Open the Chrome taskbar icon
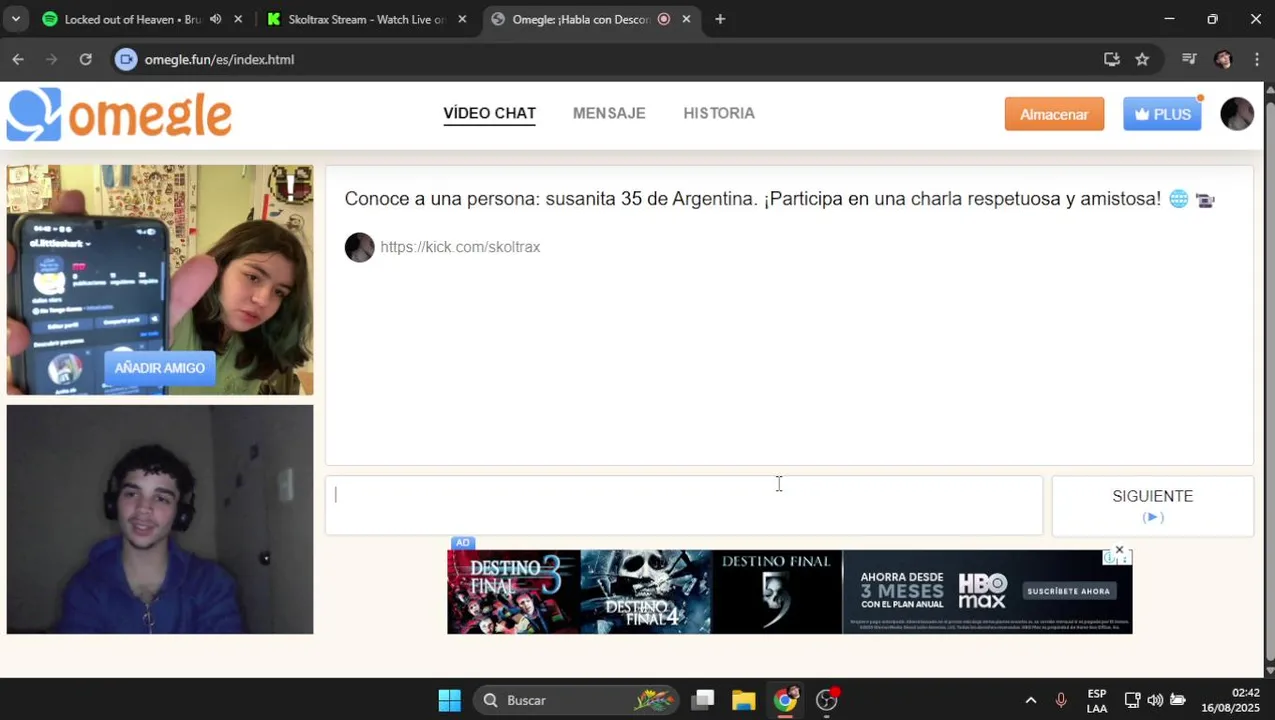Screen dimensions: 1275x720 (x=785, y=700)
